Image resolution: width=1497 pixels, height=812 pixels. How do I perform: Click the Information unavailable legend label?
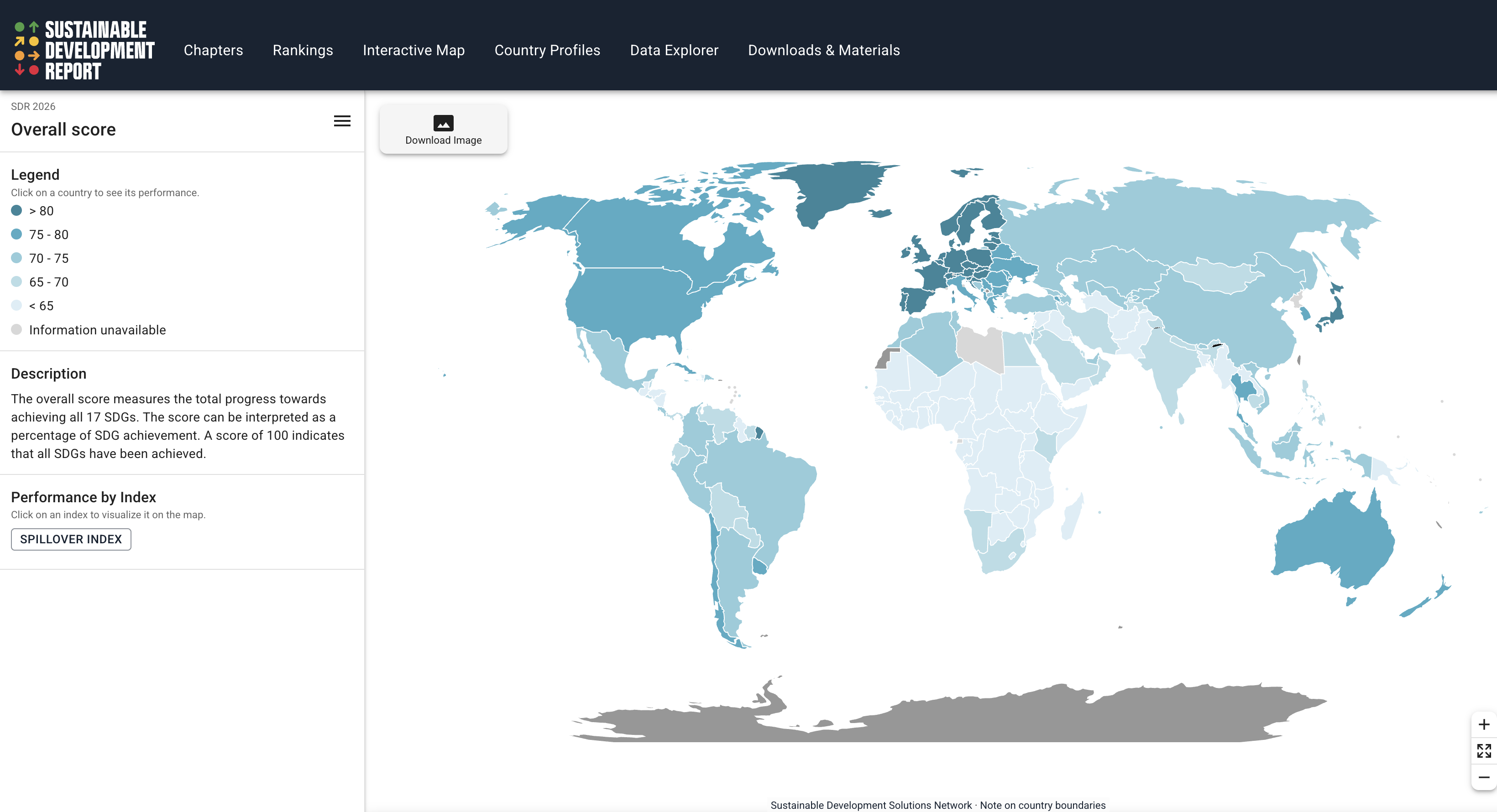[98, 330]
